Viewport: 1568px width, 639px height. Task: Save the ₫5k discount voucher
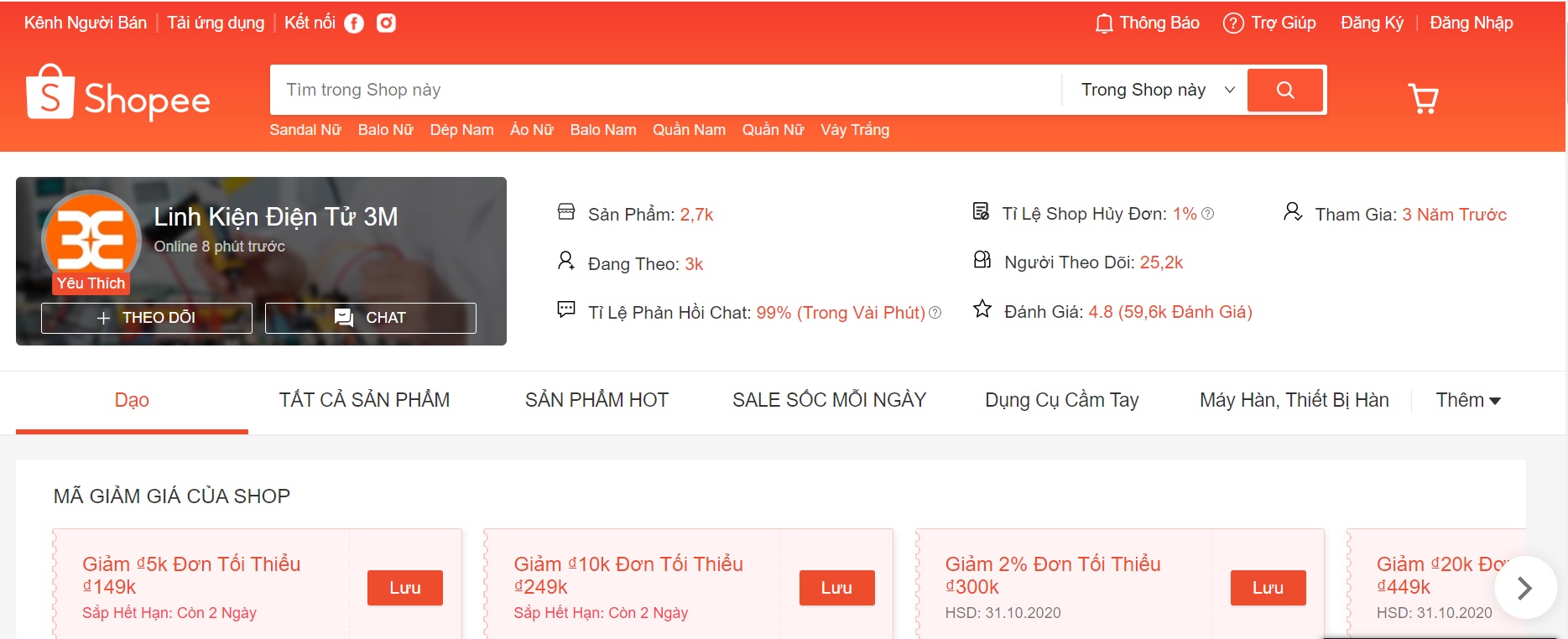click(405, 588)
